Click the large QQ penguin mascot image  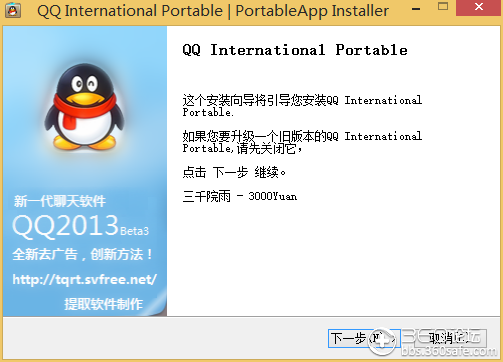(x=85, y=106)
